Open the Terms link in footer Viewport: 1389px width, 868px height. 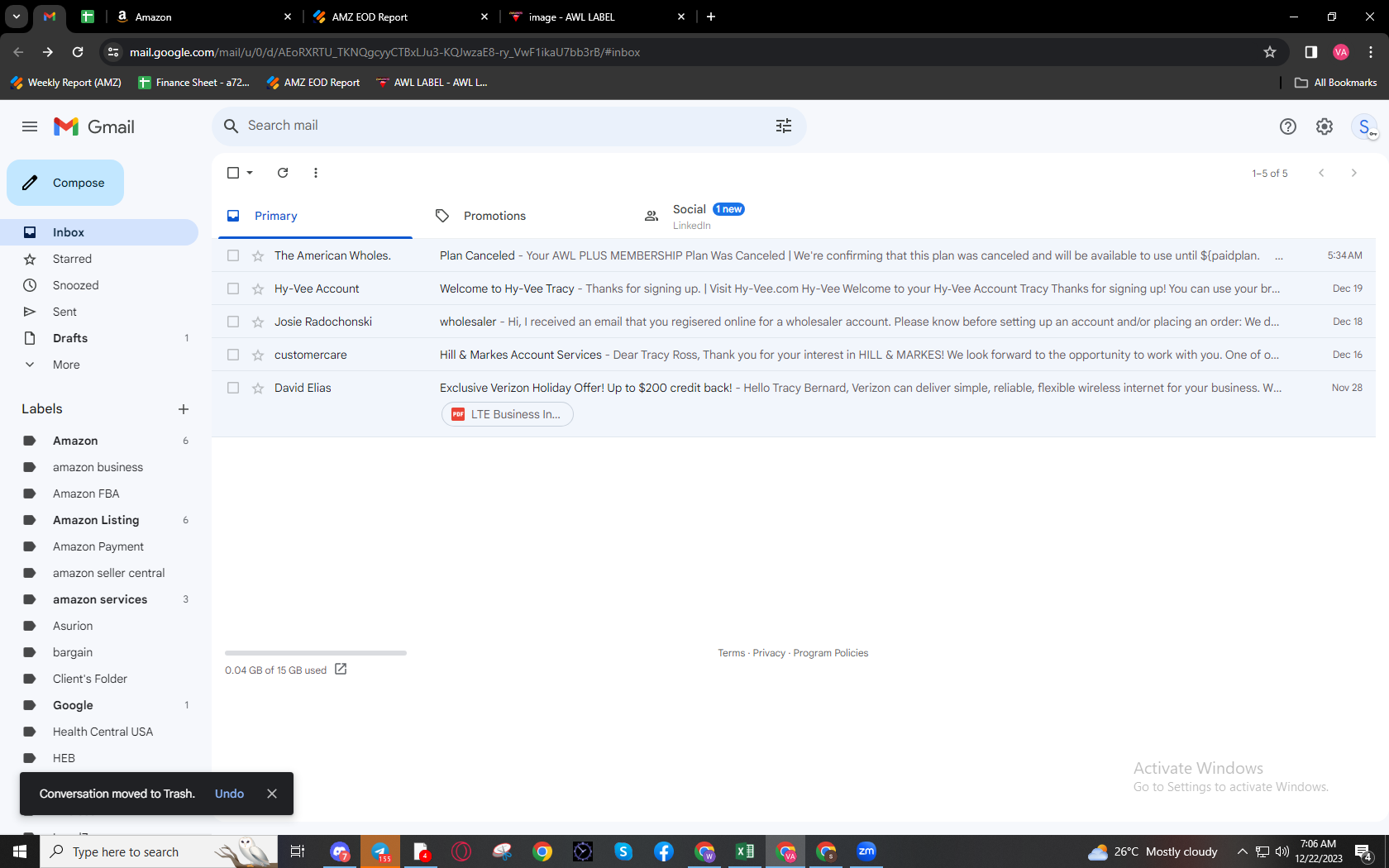pos(731,653)
